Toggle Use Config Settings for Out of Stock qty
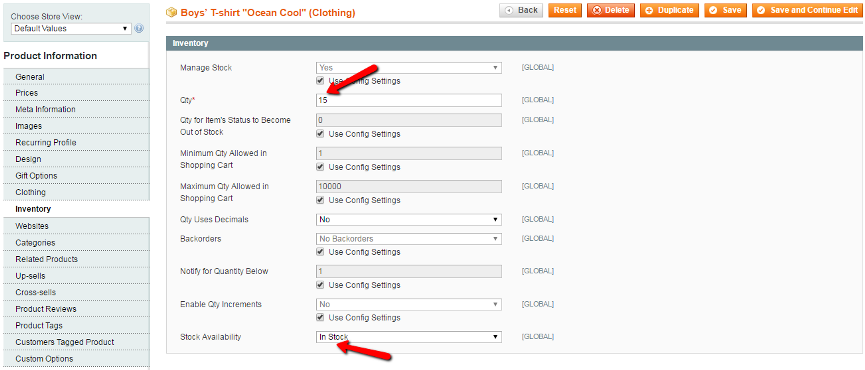Image resolution: width=865 pixels, height=370 pixels. 320,134
